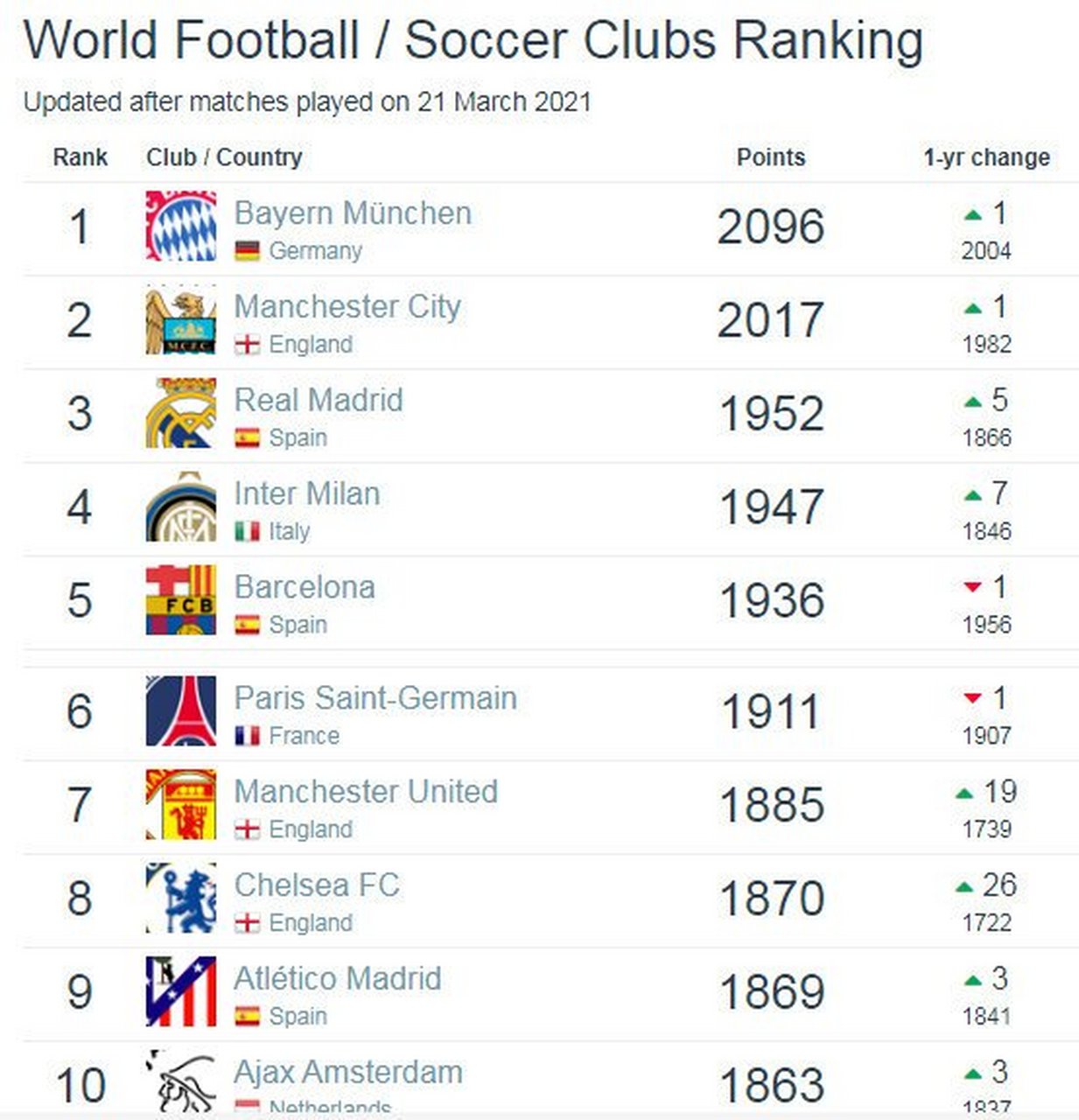
Task: Click the Paris Saint-Germain logo
Action: pos(181,710)
